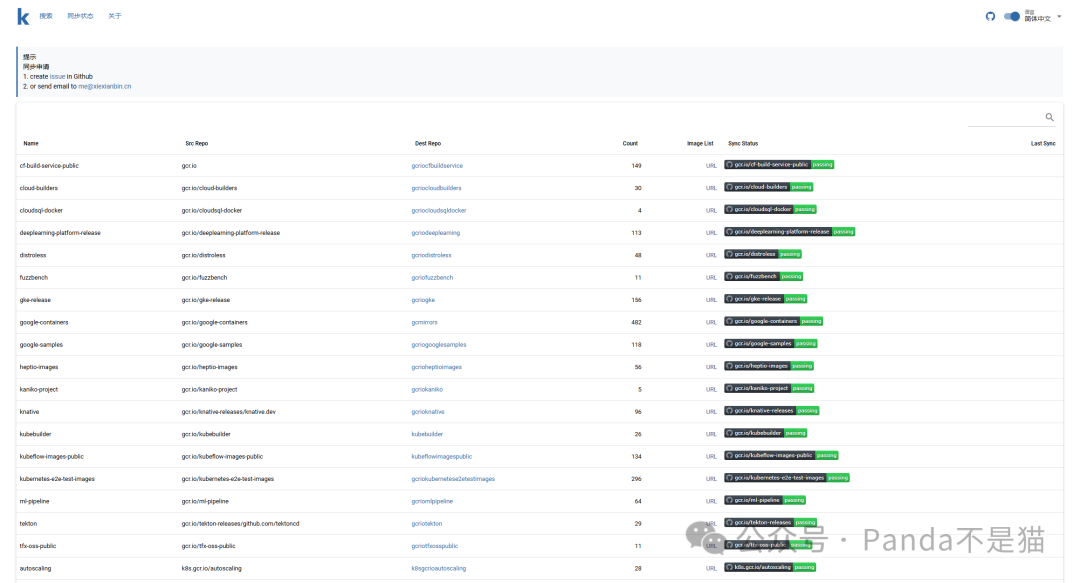Open gcriogke dest repo link
The image size is (1080, 583).
pos(423,300)
